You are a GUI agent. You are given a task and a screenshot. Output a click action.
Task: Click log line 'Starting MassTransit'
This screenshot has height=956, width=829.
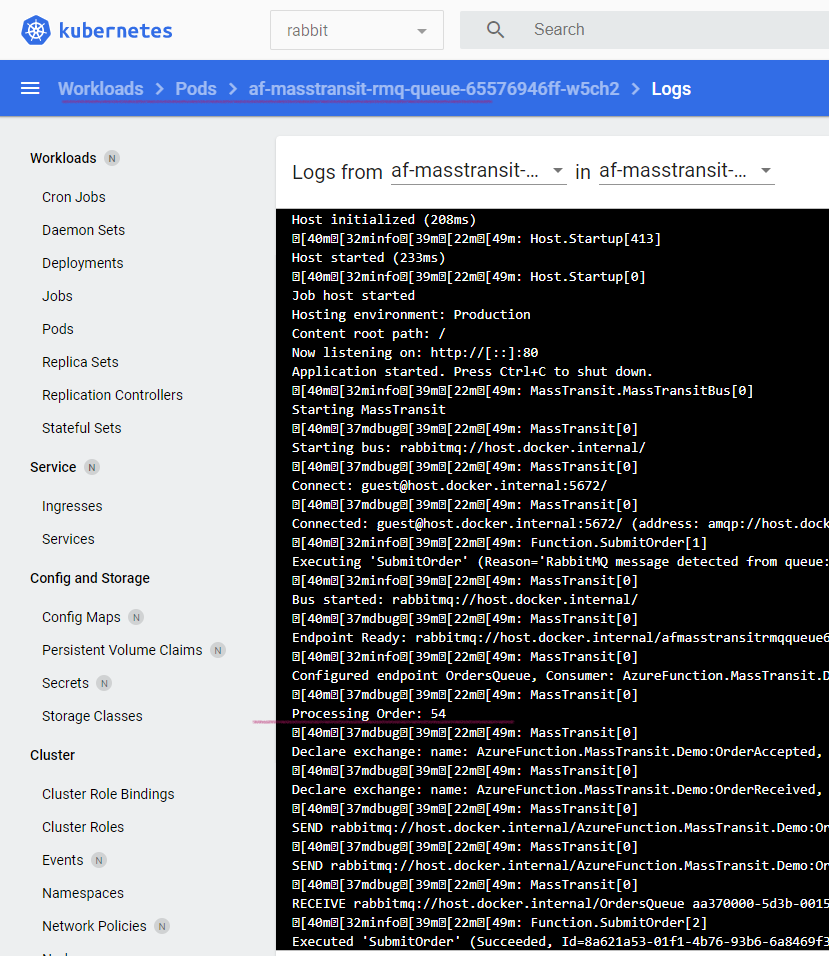(368, 410)
